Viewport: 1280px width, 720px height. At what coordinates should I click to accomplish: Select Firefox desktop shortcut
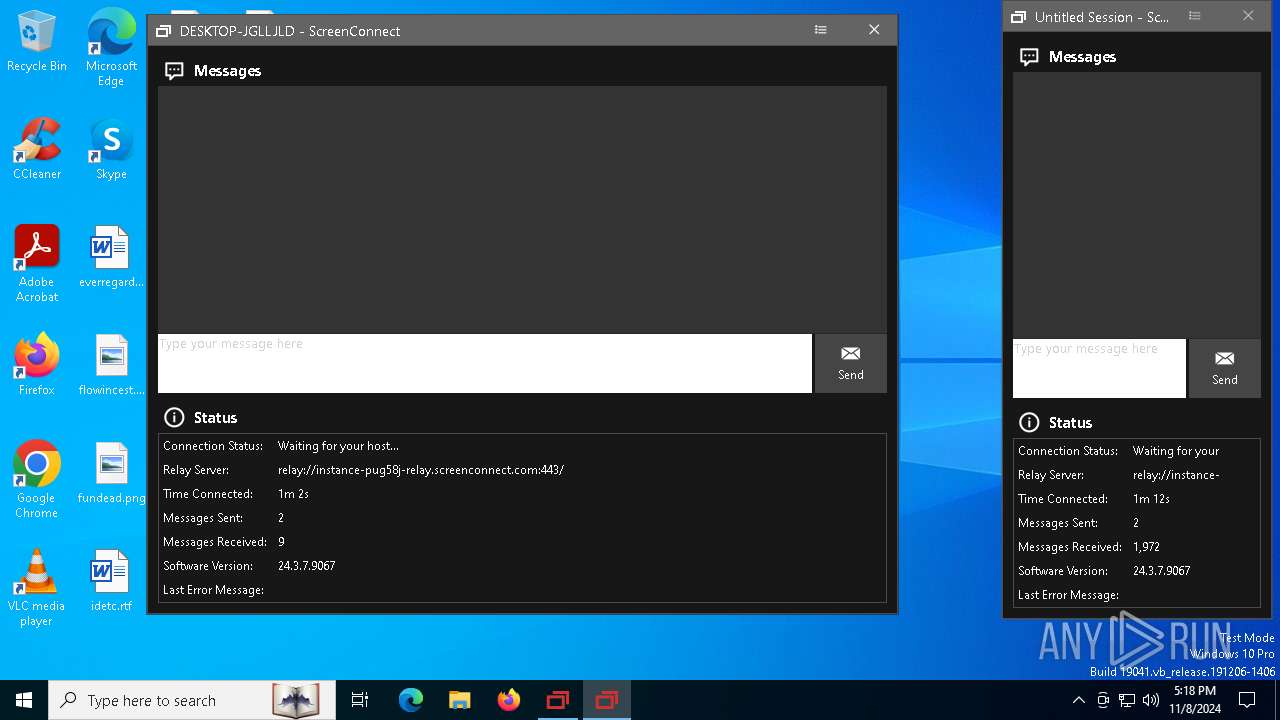pyautogui.click(x=37, y=366)
